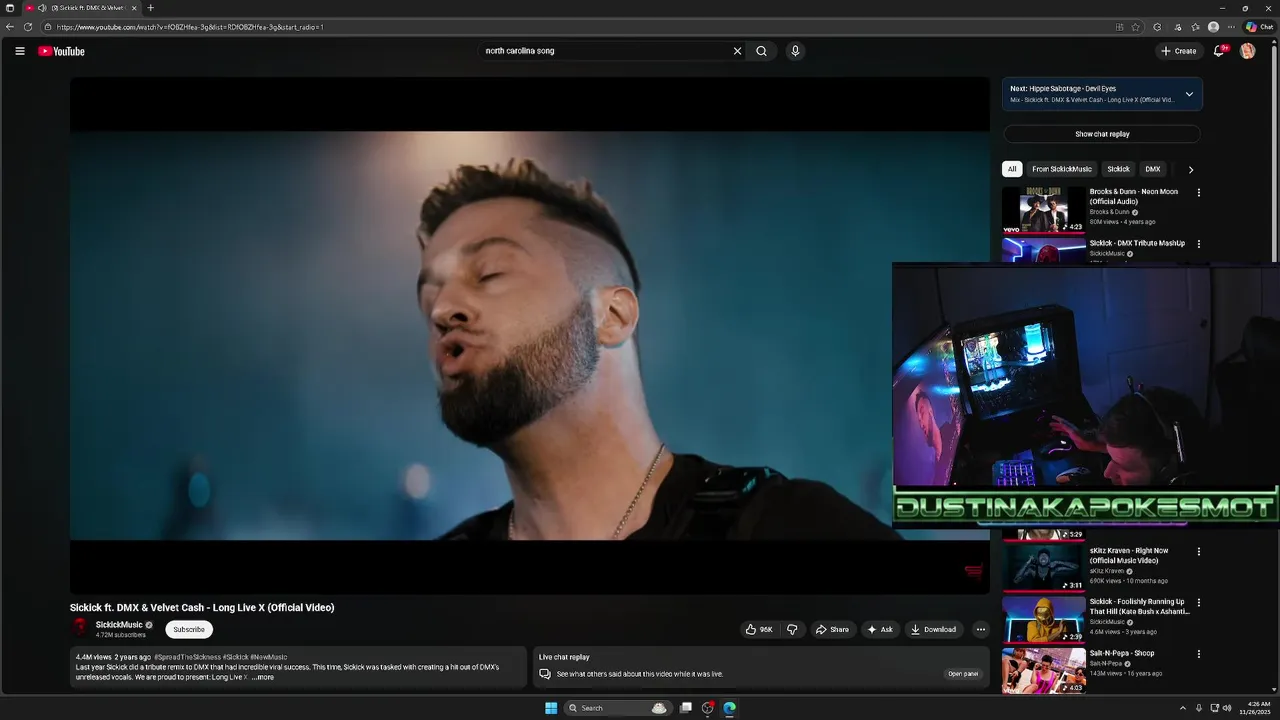
Task: Open taskbar volume control
Action: point(1227,708)
